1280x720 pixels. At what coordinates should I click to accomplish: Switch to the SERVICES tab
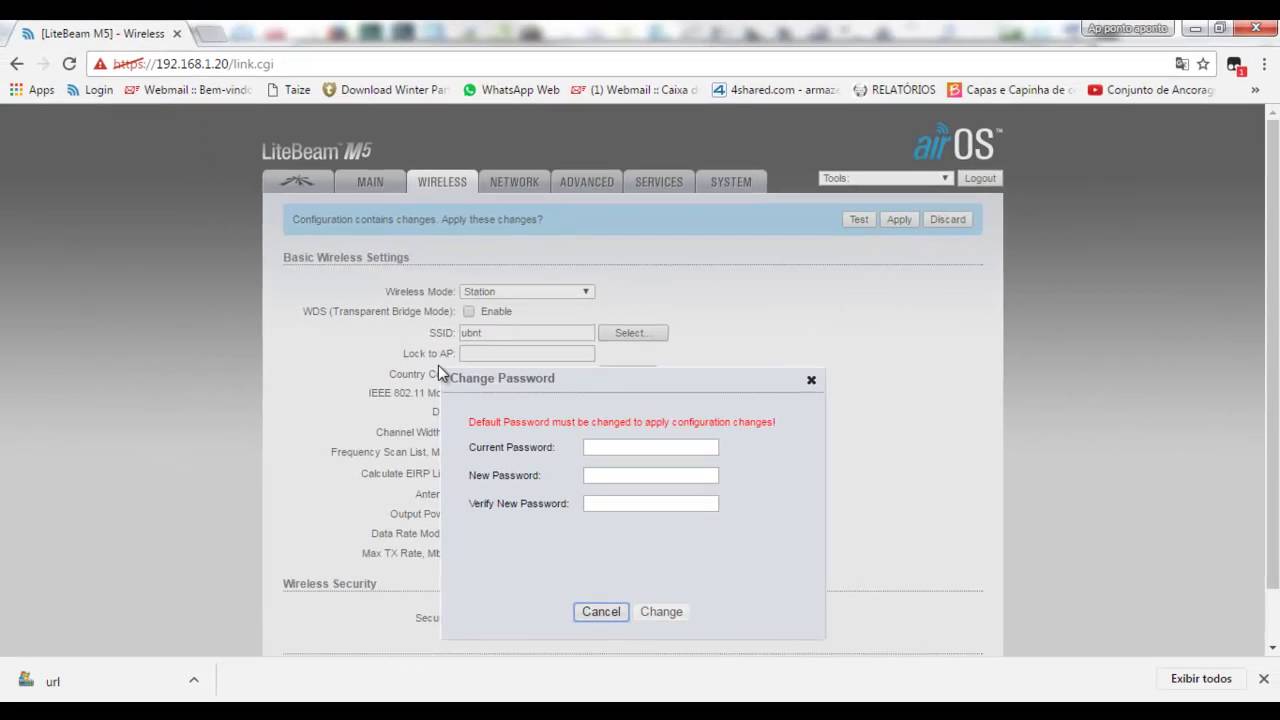659,182
